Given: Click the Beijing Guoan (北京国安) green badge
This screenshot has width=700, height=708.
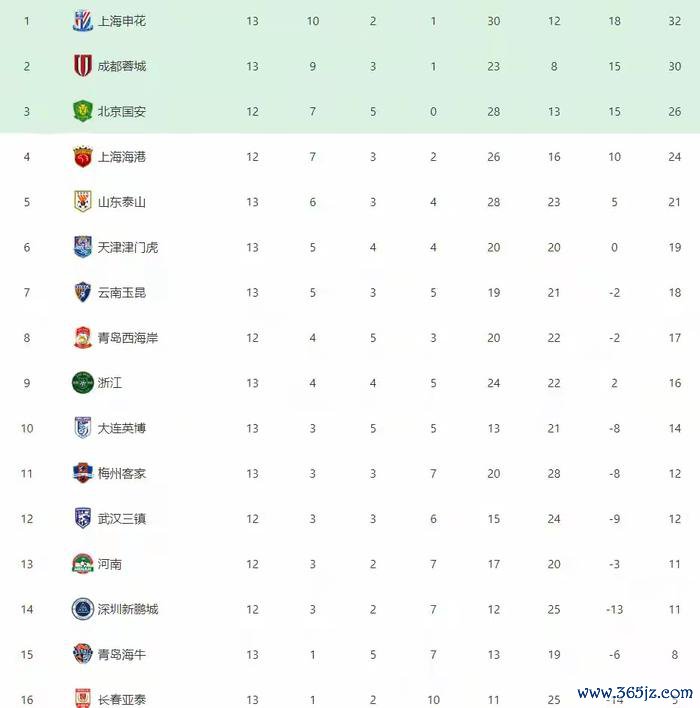Looking at the screenshot, I should (83, 111).
